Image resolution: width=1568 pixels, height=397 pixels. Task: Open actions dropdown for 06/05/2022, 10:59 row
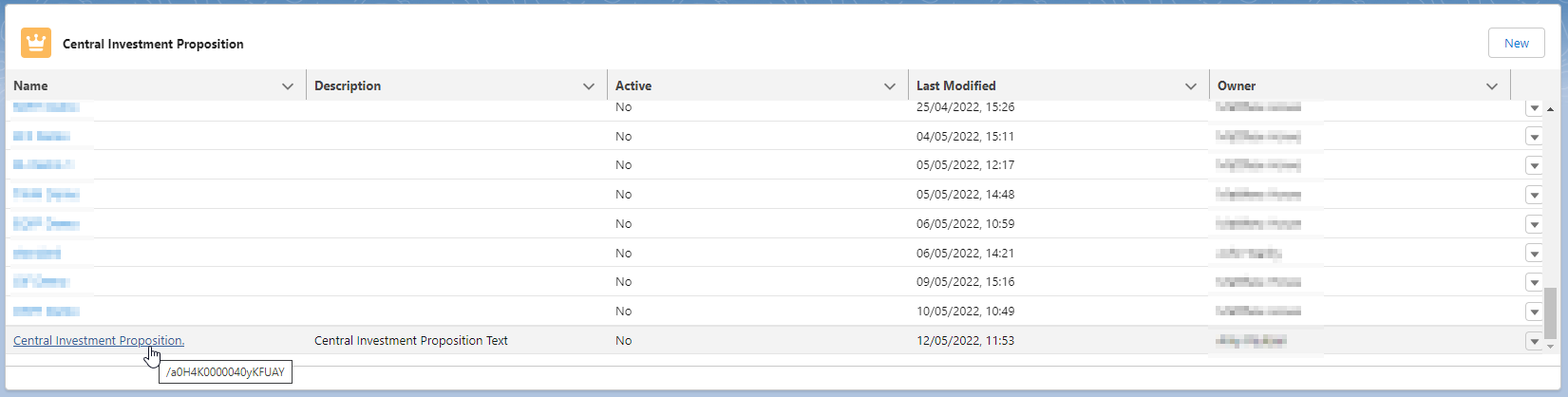1533,224
